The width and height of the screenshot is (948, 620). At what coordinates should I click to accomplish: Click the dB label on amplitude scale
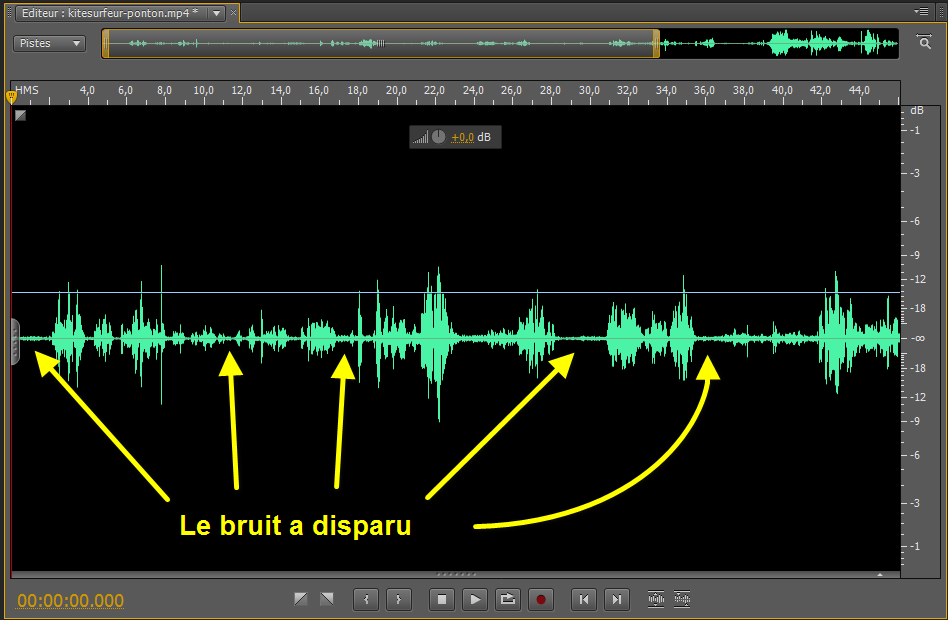(x=917, y=111)
